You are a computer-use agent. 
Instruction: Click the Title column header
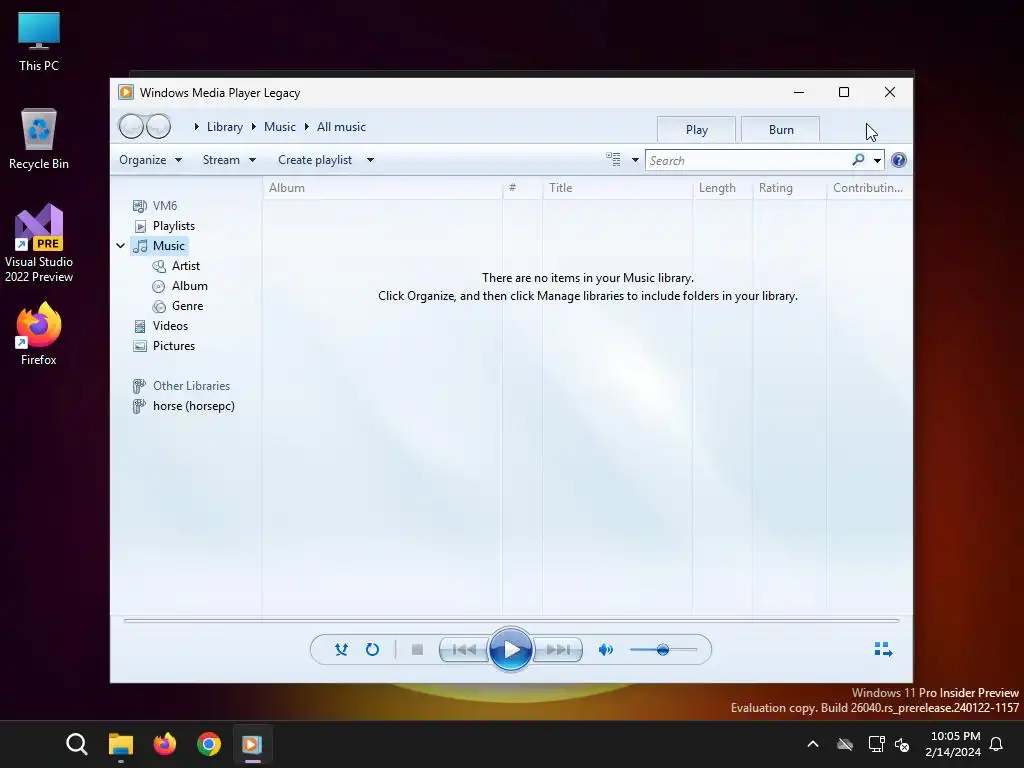point(617,188)
